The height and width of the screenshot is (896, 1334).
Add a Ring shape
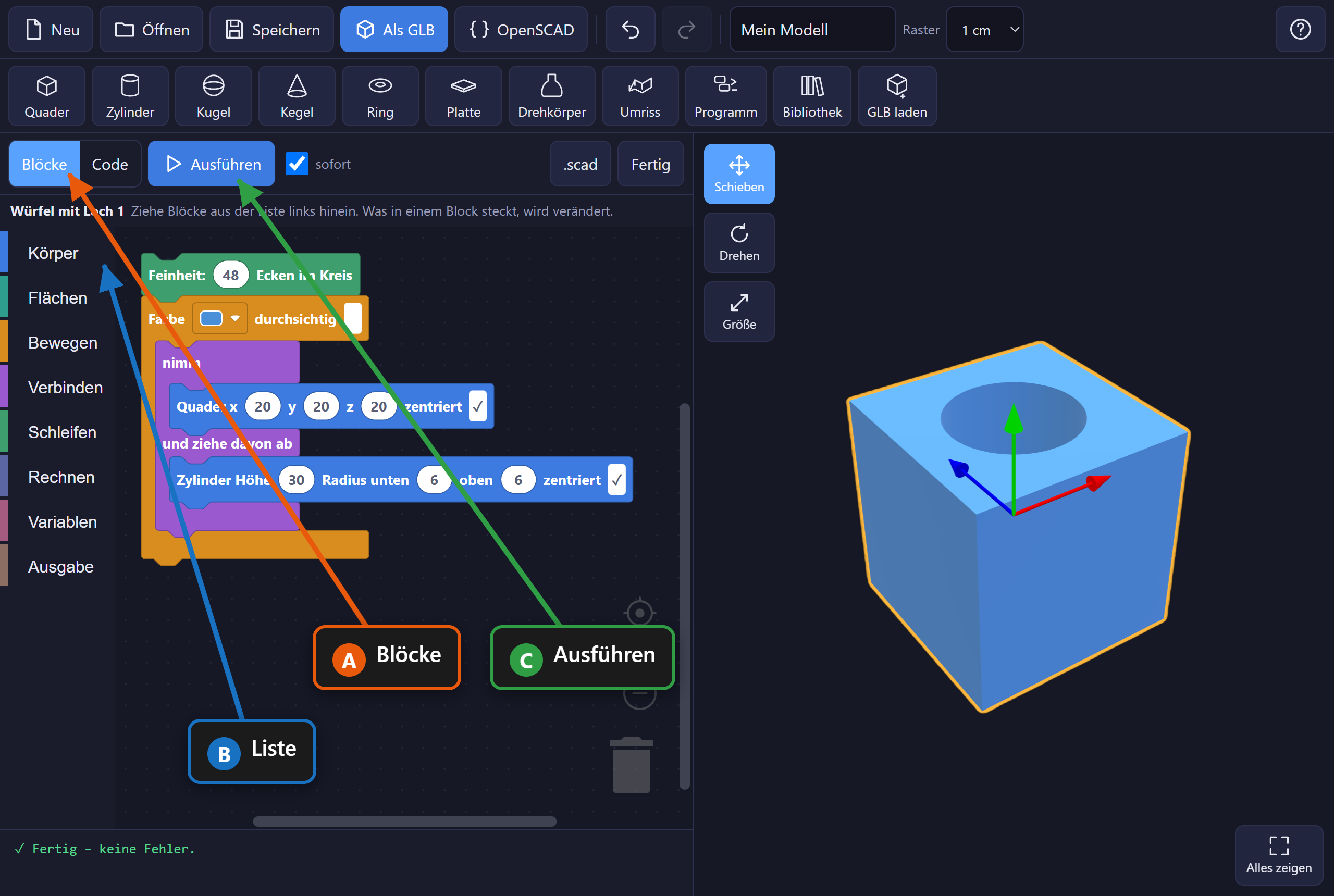(380, 96)
